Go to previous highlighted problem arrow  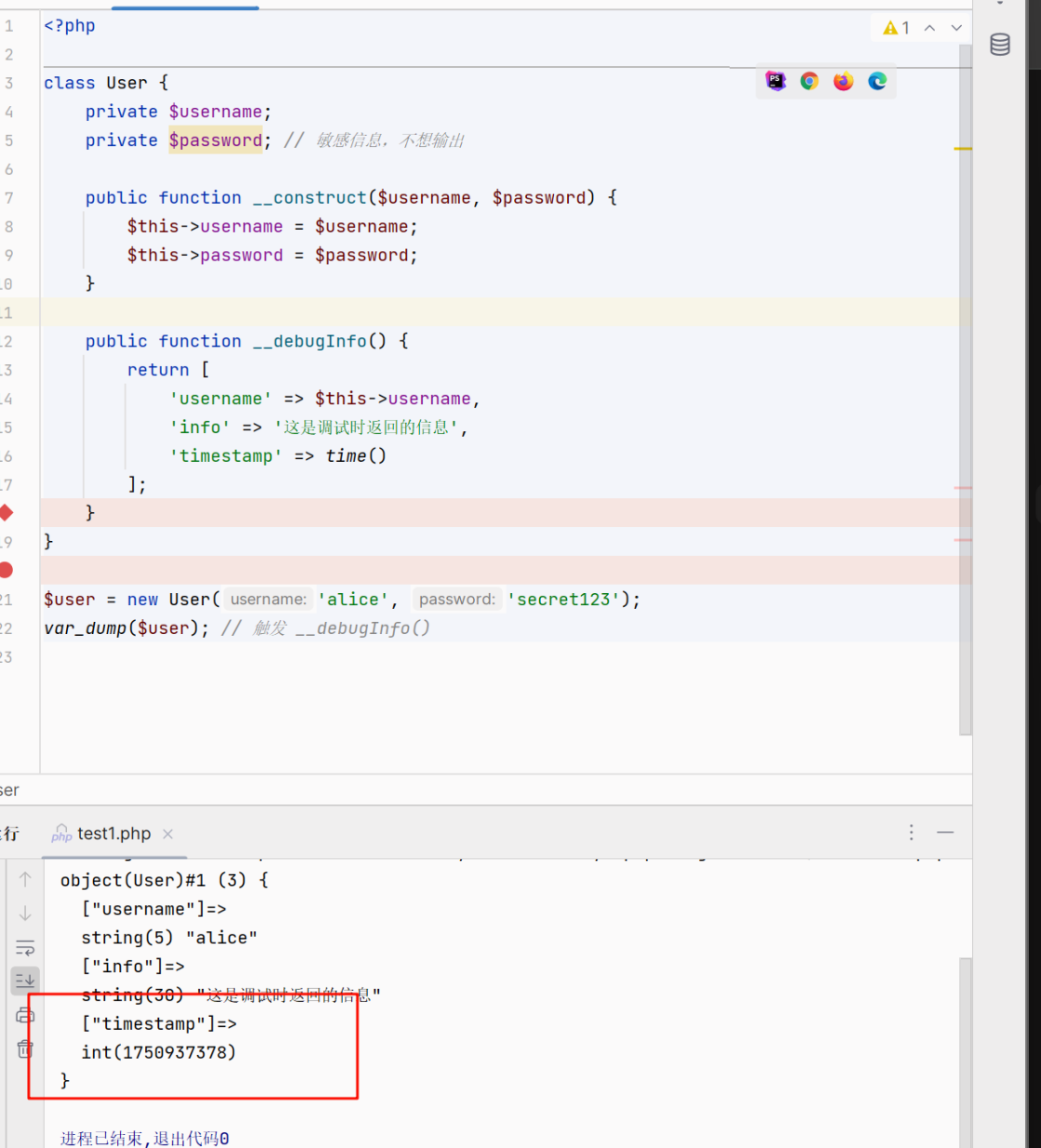929,28
